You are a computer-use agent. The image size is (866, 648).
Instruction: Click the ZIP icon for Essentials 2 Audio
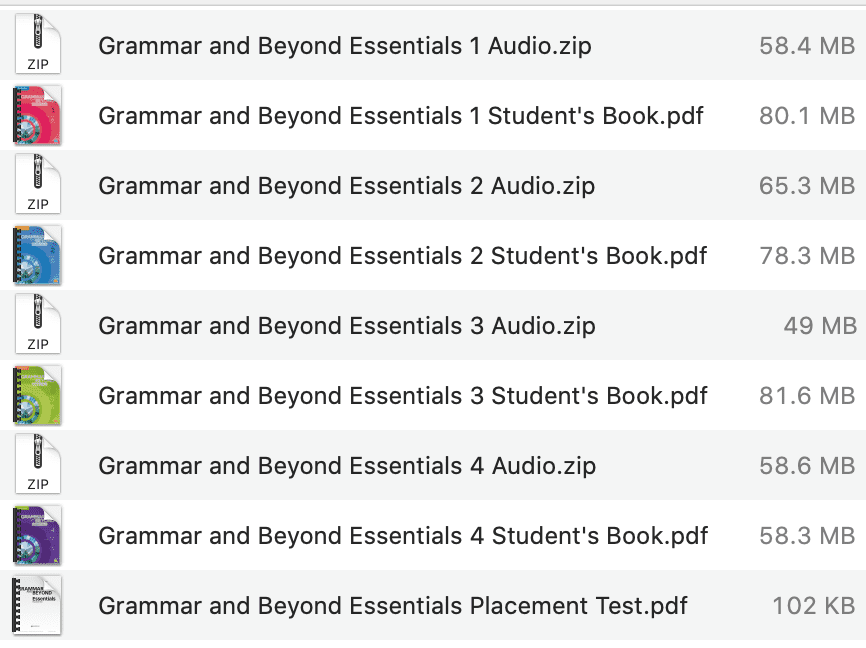tap(38, 186)
